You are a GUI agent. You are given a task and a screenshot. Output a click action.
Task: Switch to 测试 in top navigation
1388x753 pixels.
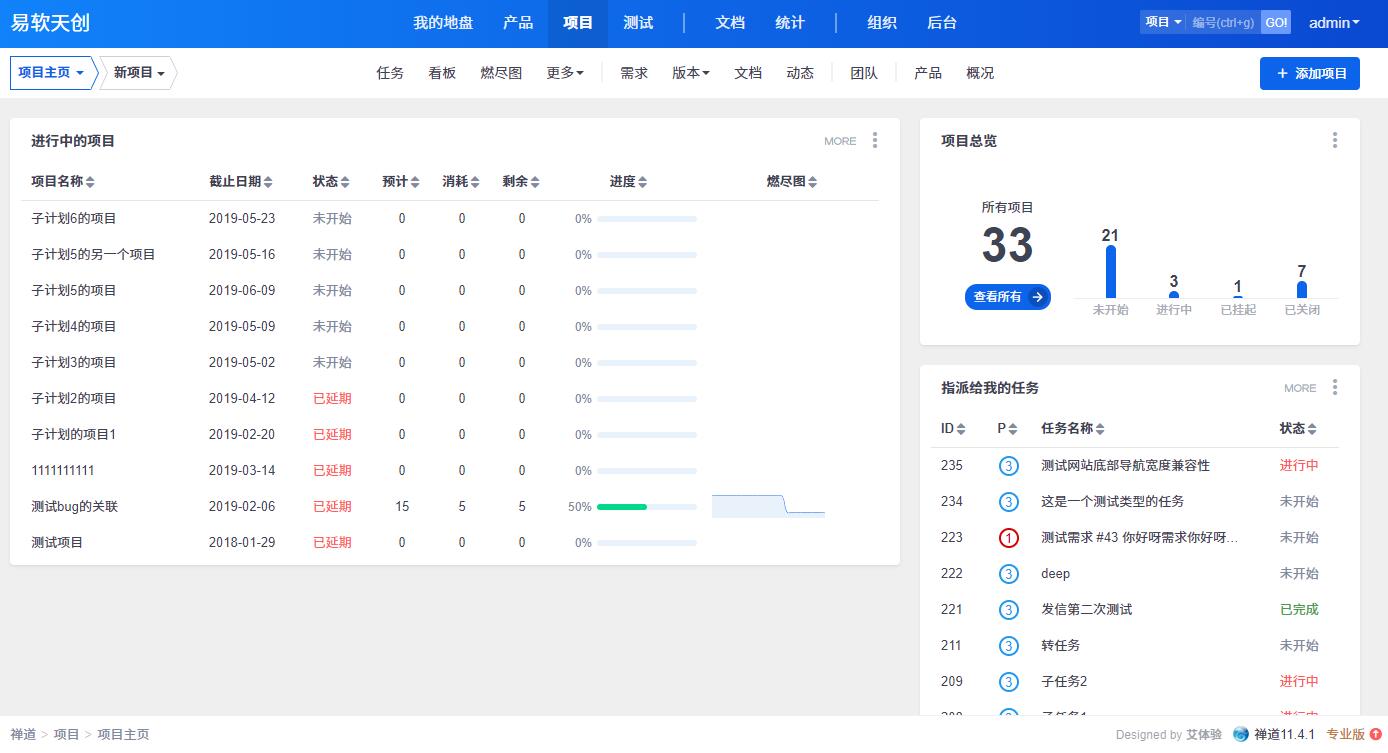(x=638, y=23)
